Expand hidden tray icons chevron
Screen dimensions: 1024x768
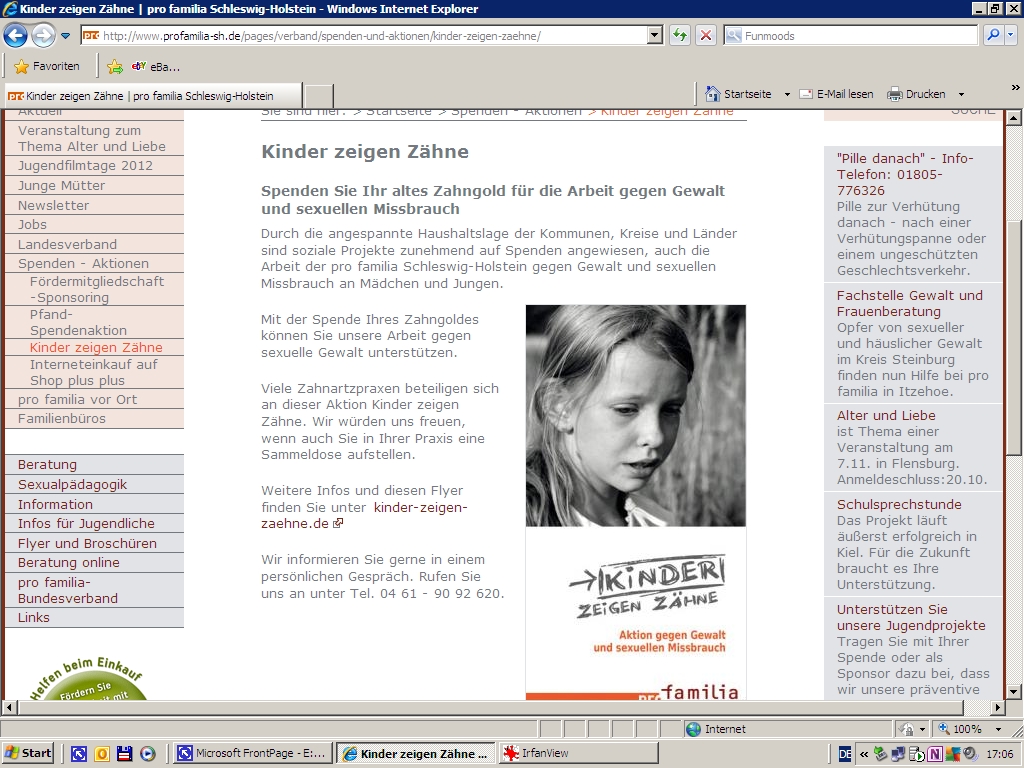coord(863,754)
